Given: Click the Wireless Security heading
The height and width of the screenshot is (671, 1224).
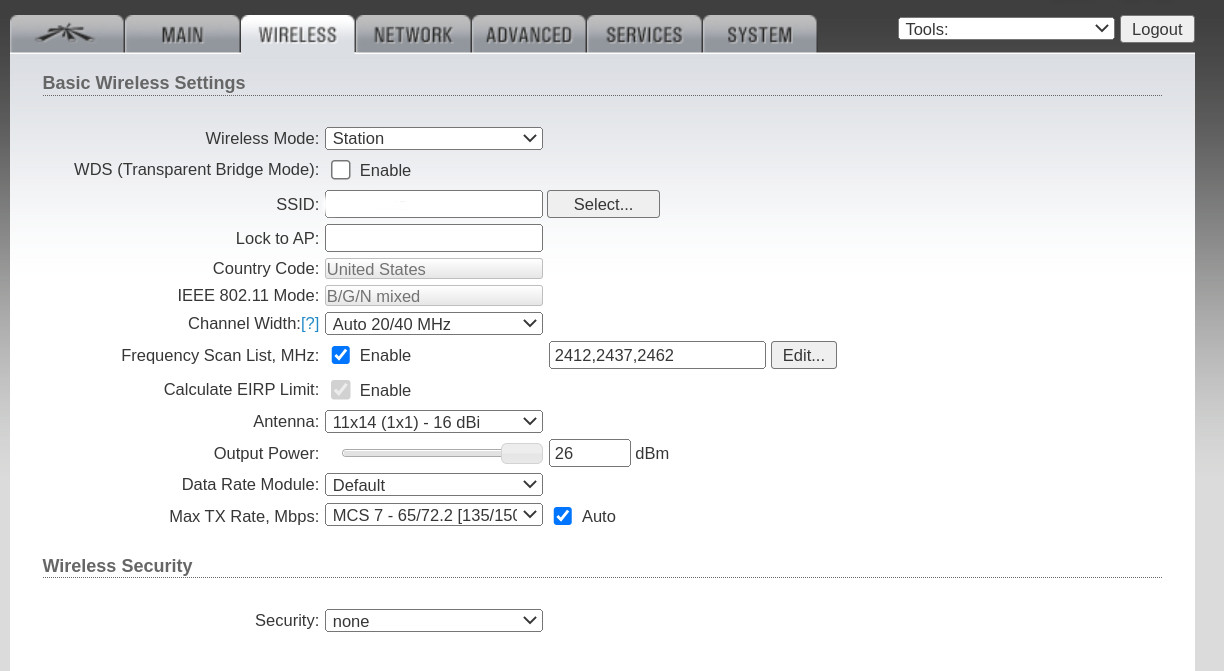Looking at the screenshot, I should [117, 566].
